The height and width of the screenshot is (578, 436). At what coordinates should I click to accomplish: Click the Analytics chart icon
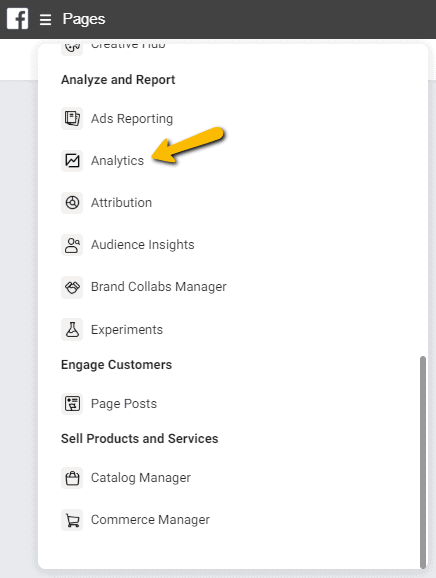coord(72,161)
